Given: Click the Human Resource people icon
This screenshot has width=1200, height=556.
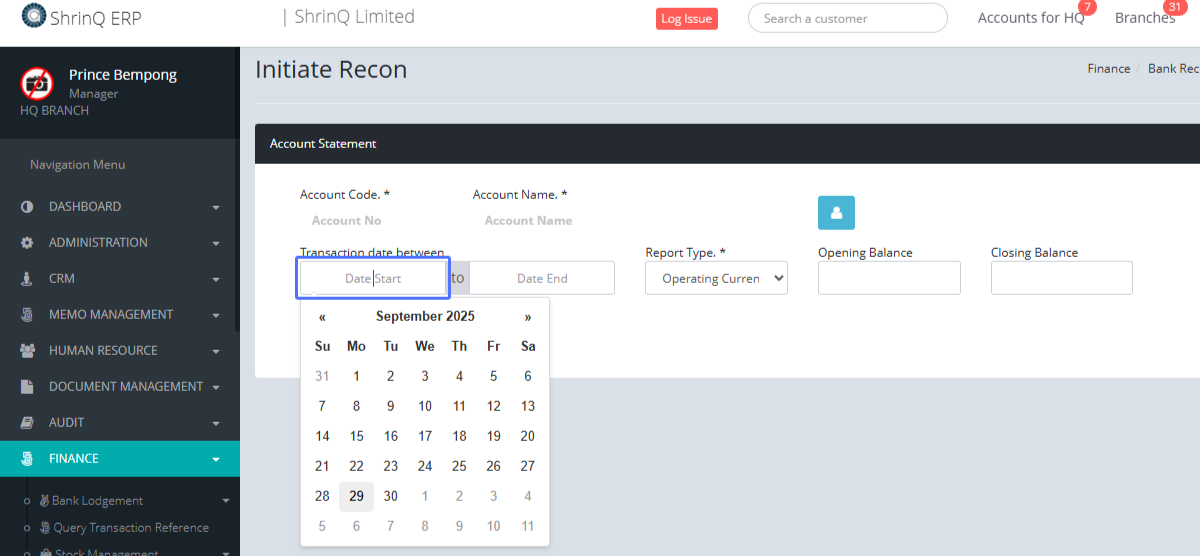Looking at the screenshot, I should (27, 351).
